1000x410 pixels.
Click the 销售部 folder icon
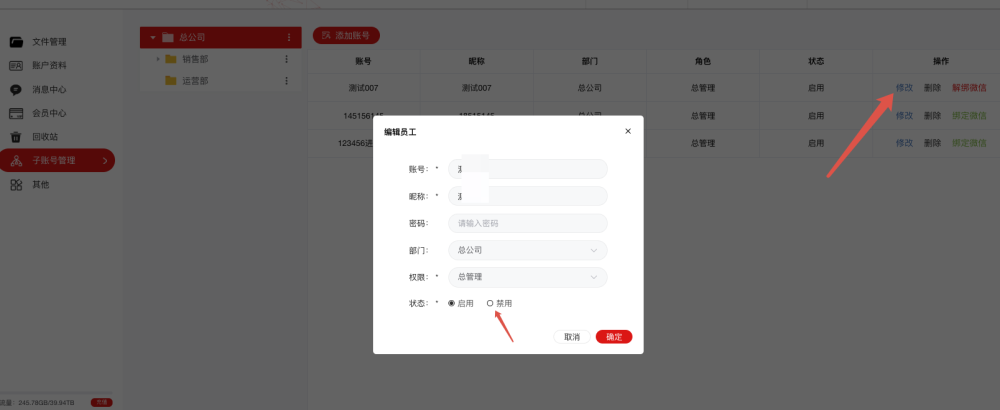tap(170, 59)
